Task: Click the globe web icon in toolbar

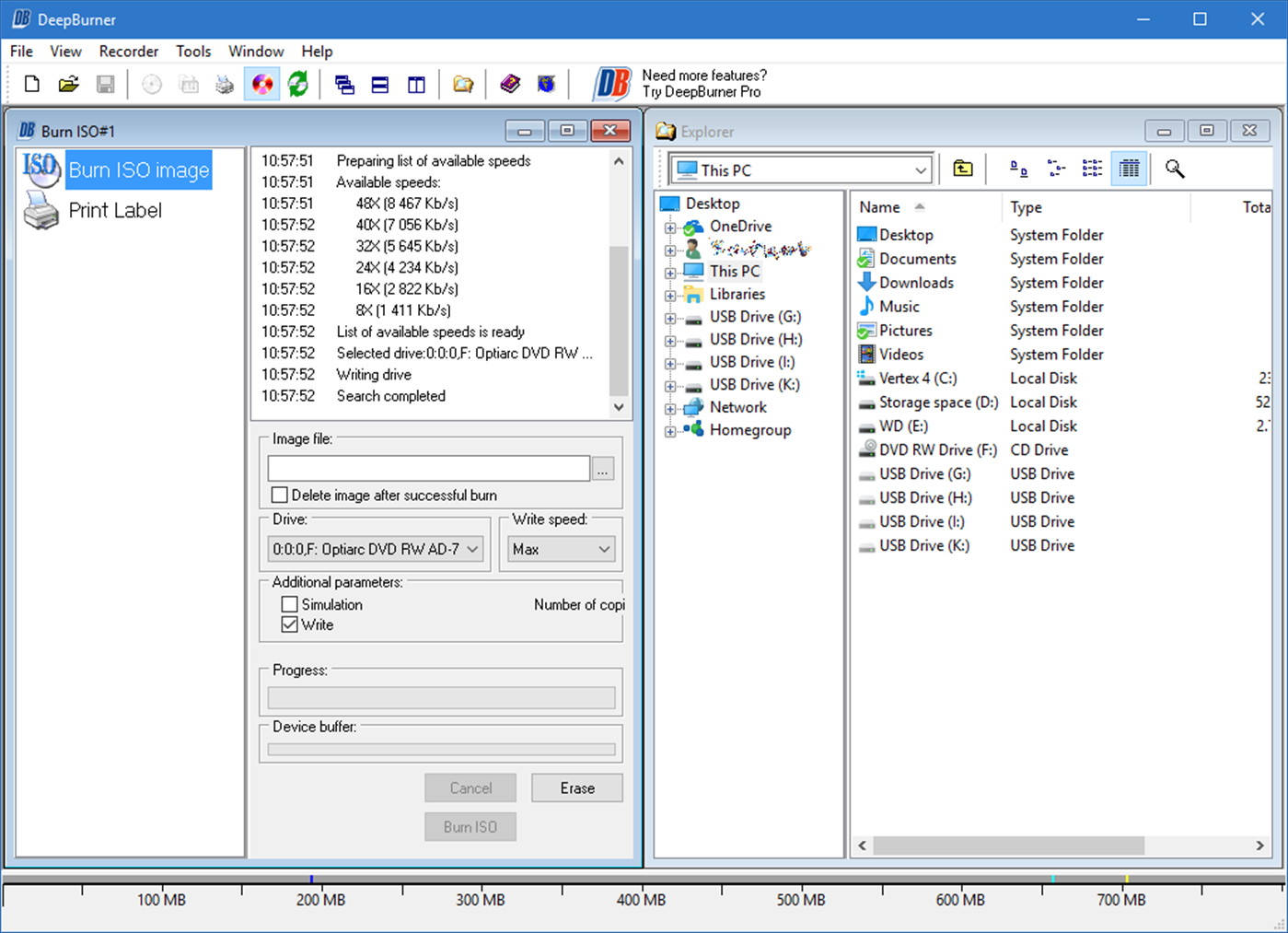Action: coord(547,85)
